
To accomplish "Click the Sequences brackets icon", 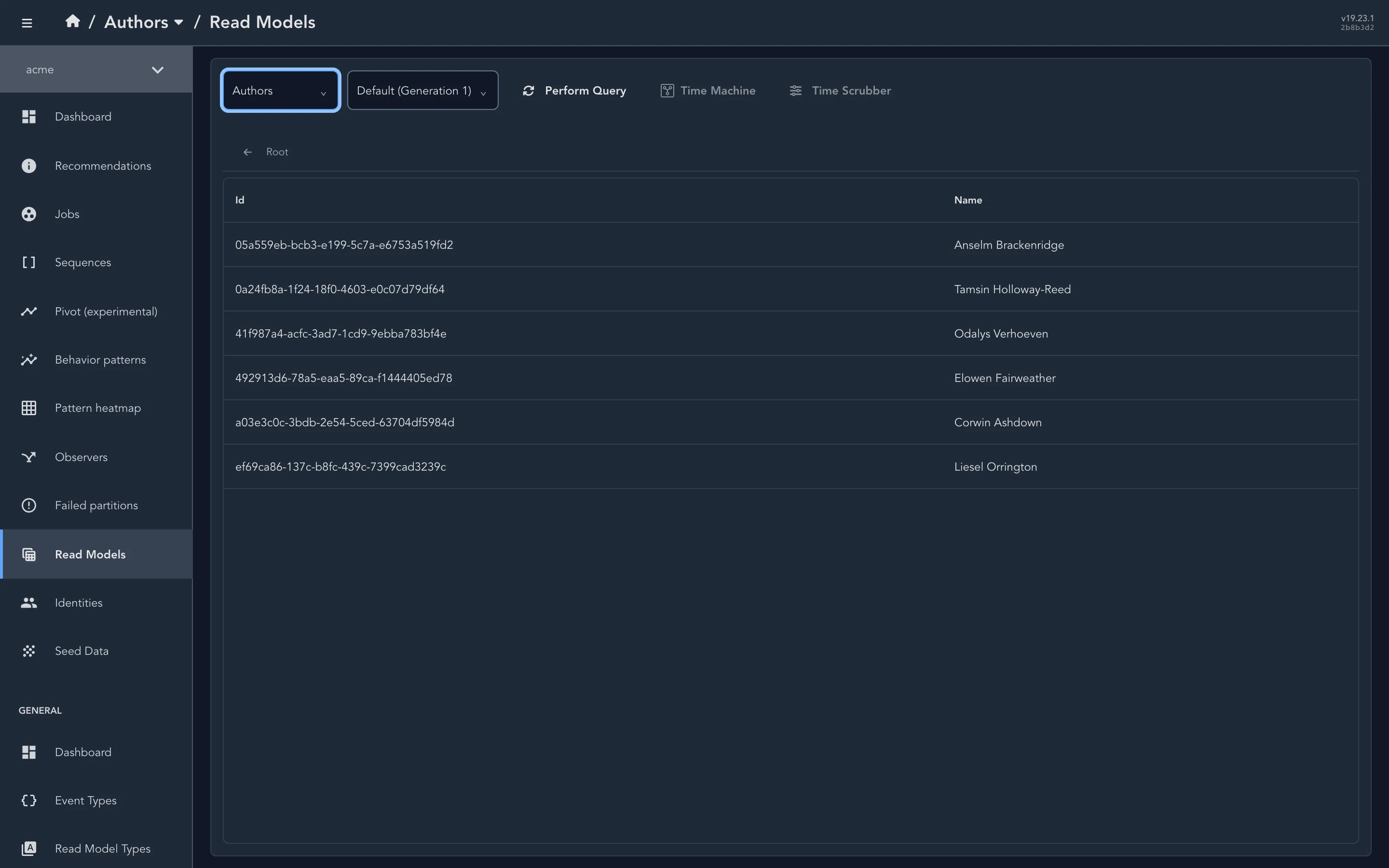I will 29,262.
